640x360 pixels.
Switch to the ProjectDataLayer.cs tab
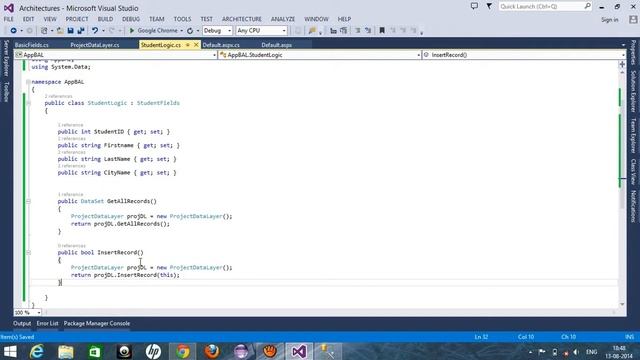95,45
